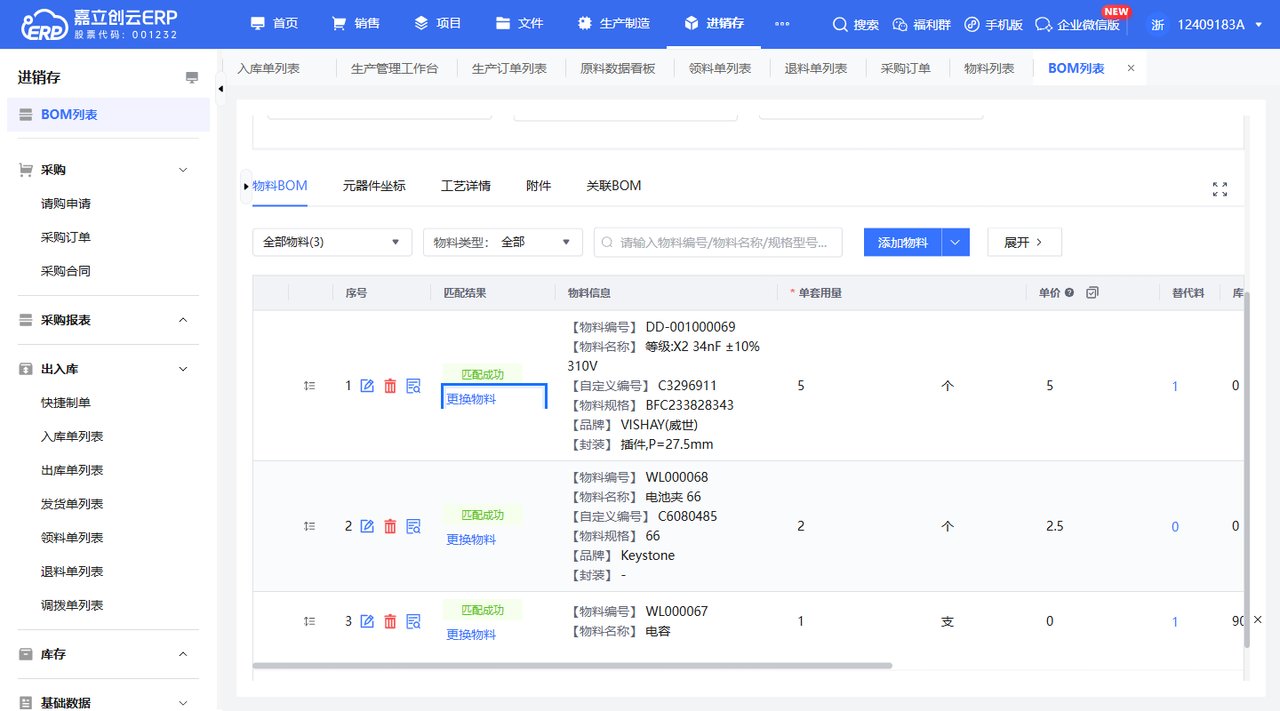
Task: Click the 单价 help question icon
Action: click(1069, 293)
